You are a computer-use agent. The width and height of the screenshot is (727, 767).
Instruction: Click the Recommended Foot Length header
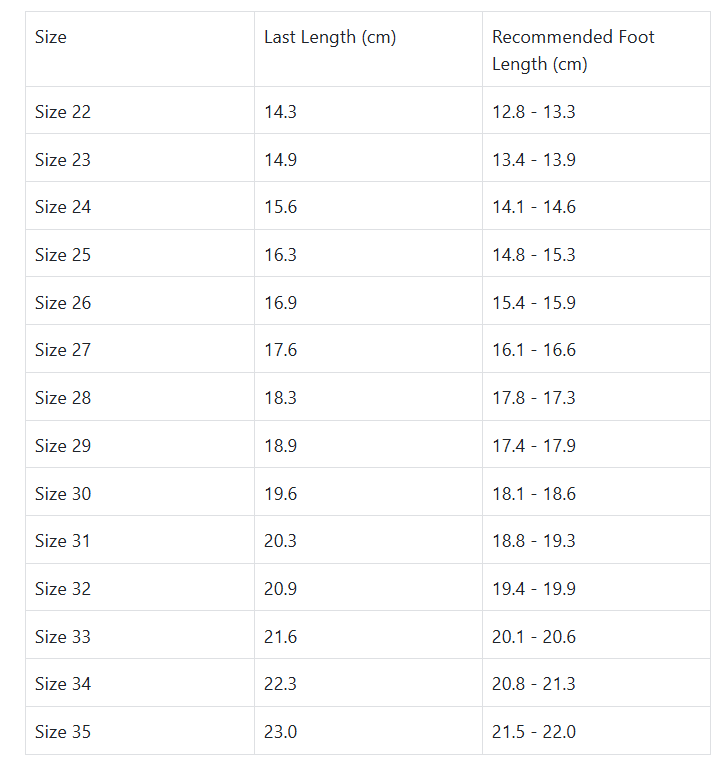[x=573, y=50]
